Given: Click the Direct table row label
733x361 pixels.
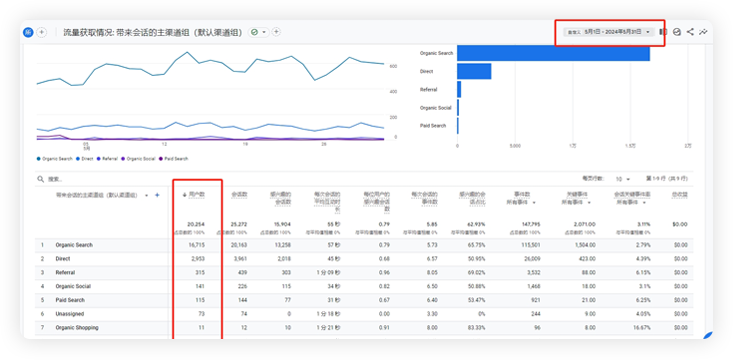Looking at the screenshot, I should [63, 259].
